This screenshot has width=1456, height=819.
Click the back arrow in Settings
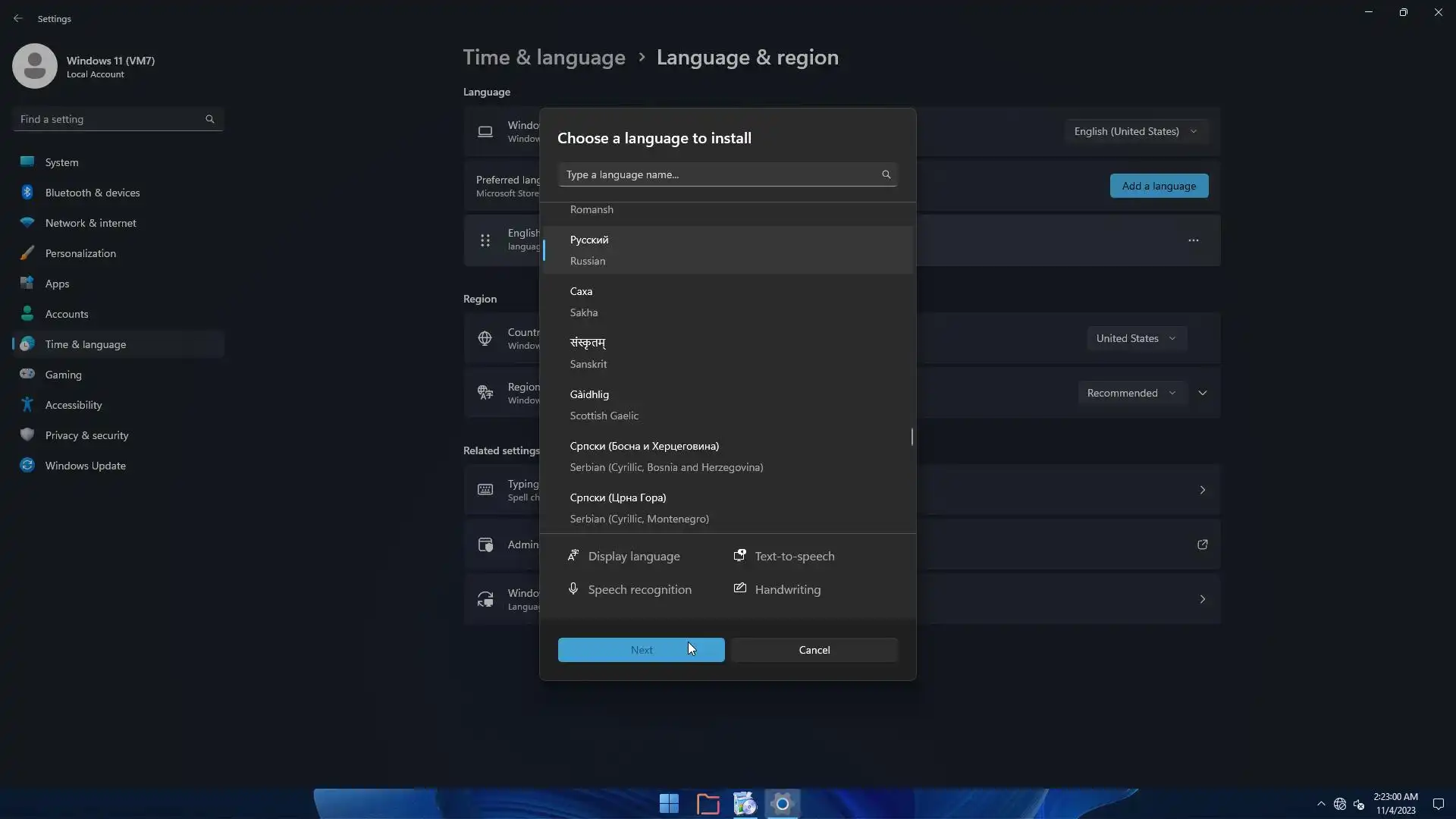(x=18, y=18)
